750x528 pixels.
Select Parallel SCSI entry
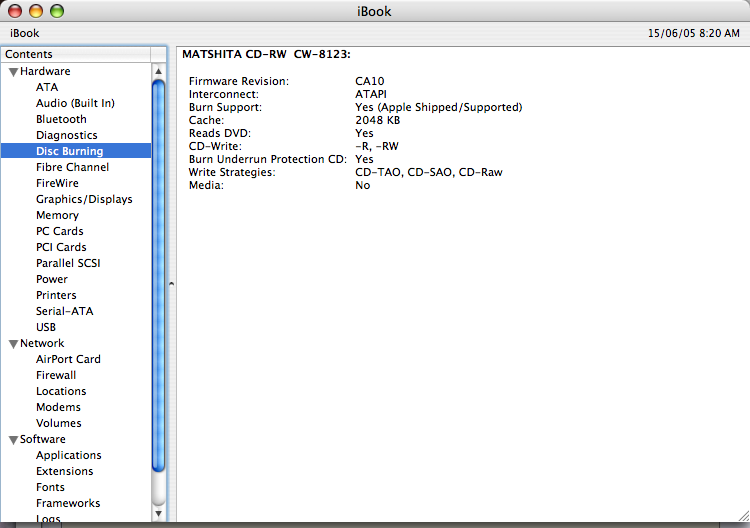[x=68, y=263]
